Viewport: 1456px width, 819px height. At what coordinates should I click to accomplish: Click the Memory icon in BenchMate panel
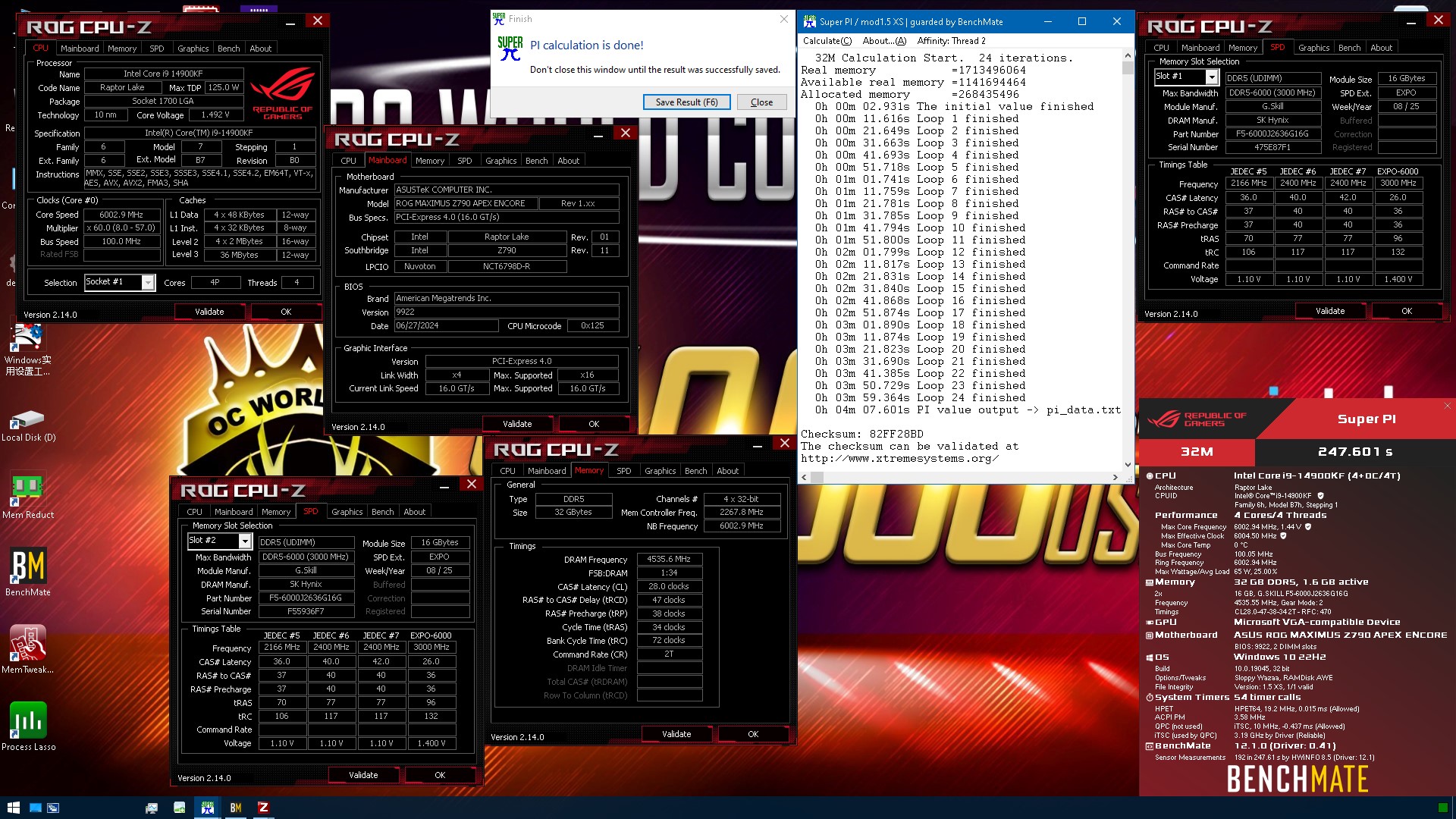point(1150,582)
